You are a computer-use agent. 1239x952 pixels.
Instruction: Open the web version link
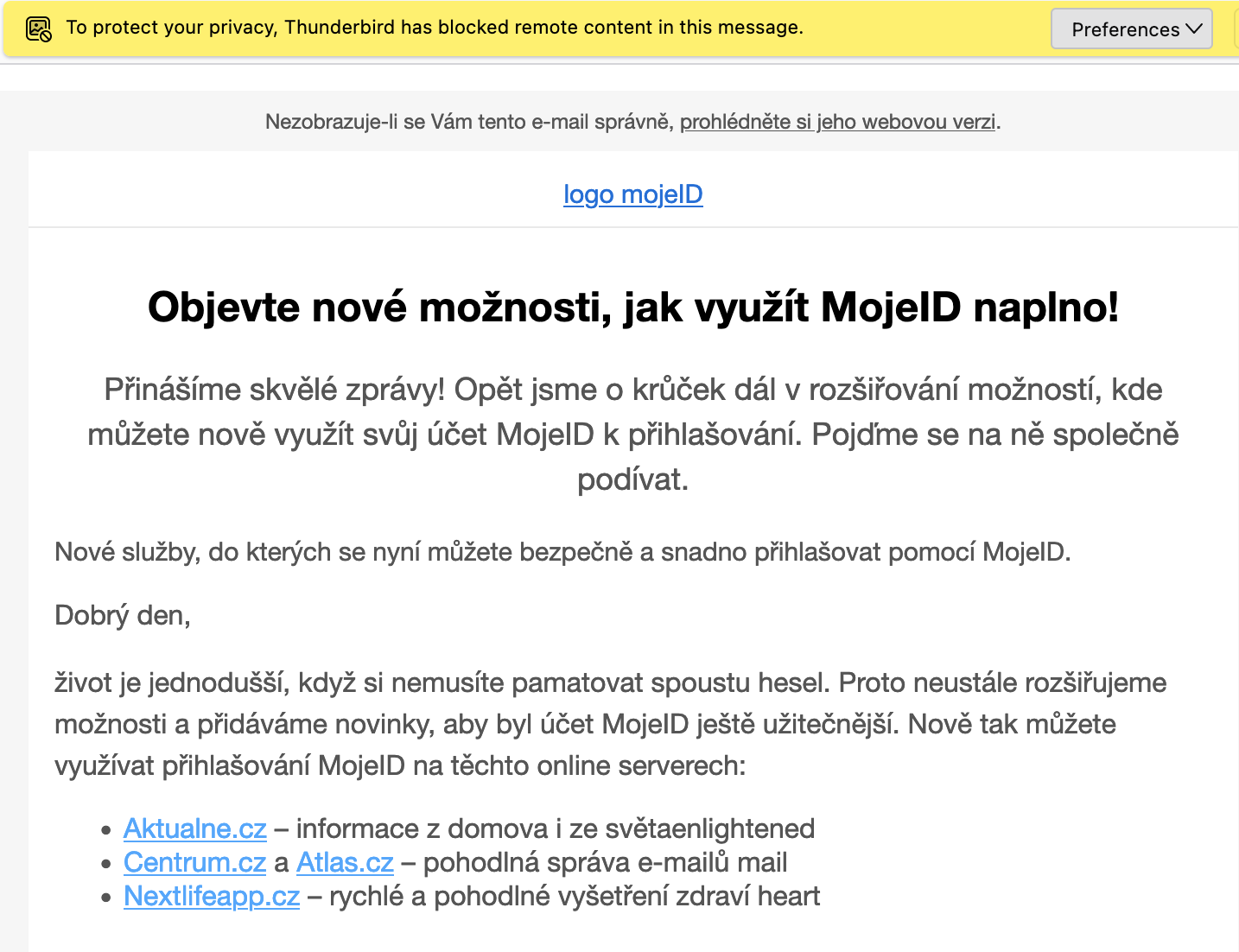point(837,122)
